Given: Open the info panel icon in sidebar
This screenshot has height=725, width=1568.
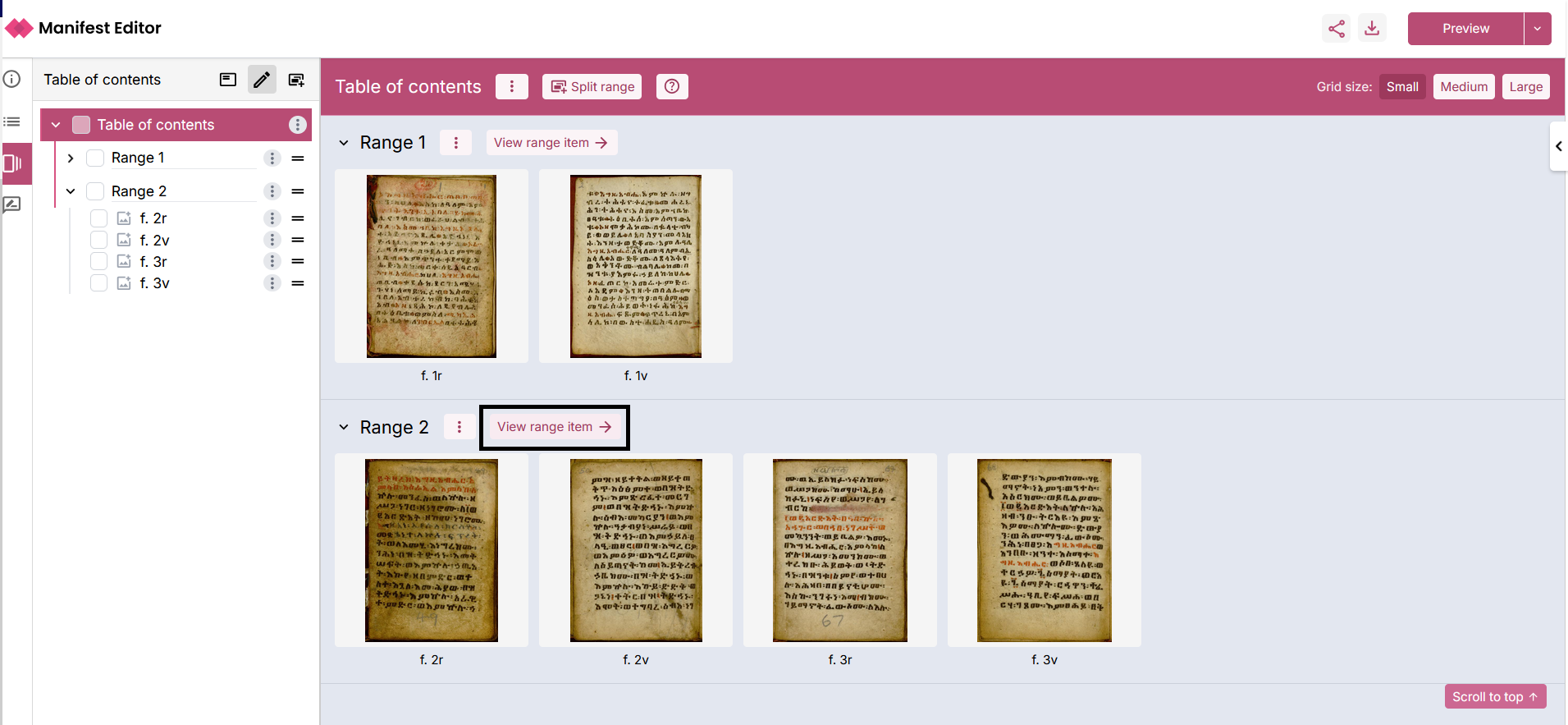Looking at the screenshot, I should coord(12,80).
